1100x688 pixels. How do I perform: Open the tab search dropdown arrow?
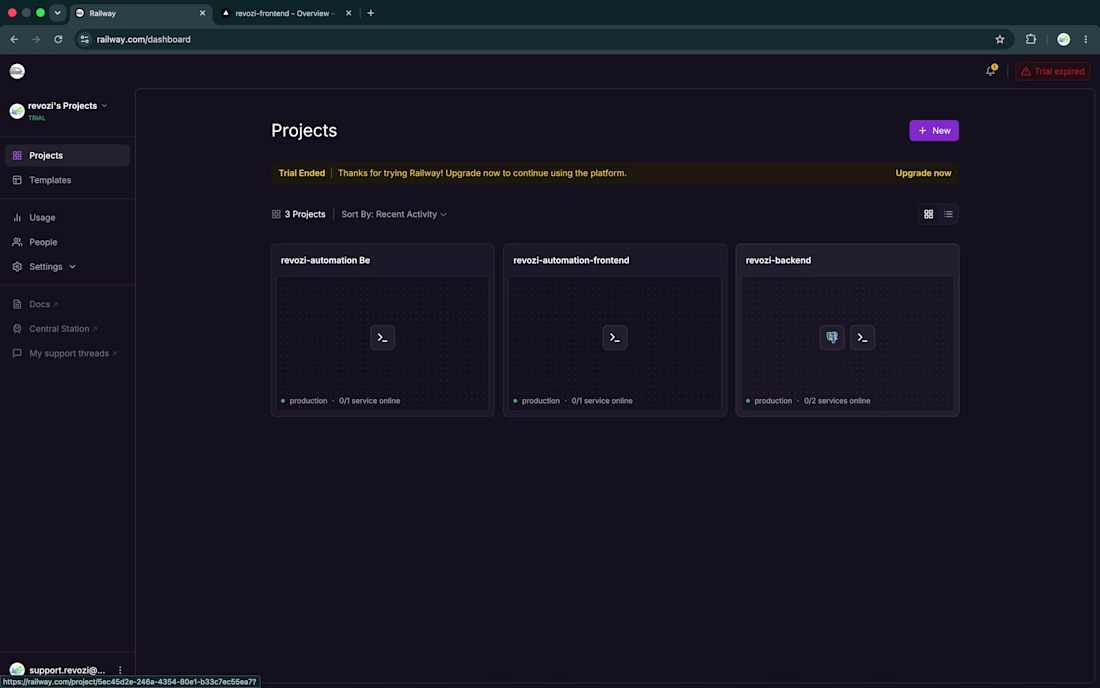58,13
